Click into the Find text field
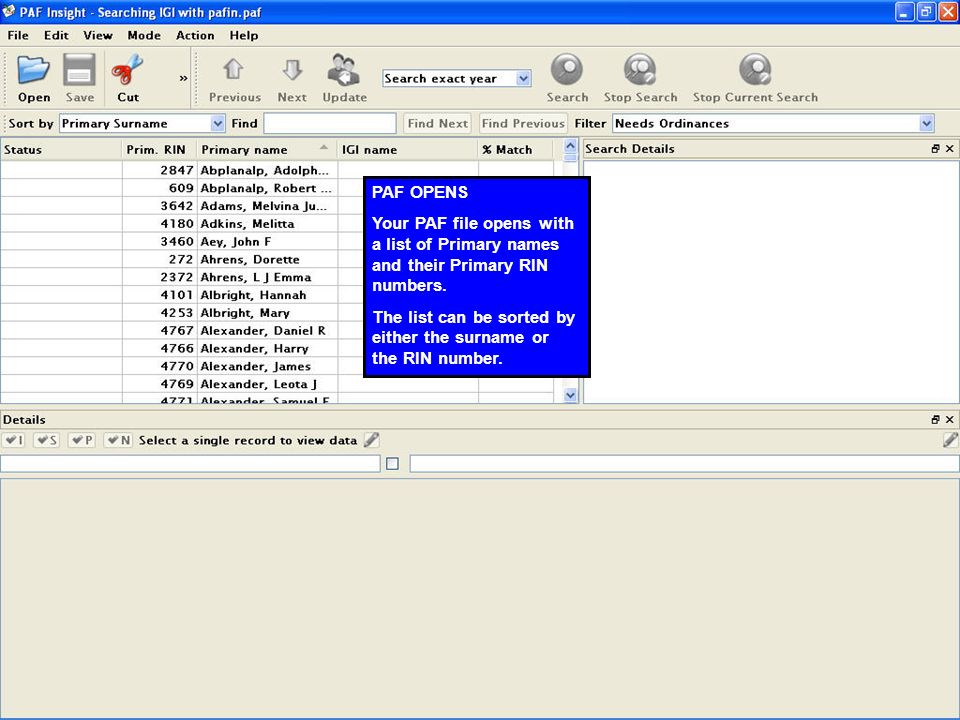Screen dimensions: 960x720 (330, 124)
